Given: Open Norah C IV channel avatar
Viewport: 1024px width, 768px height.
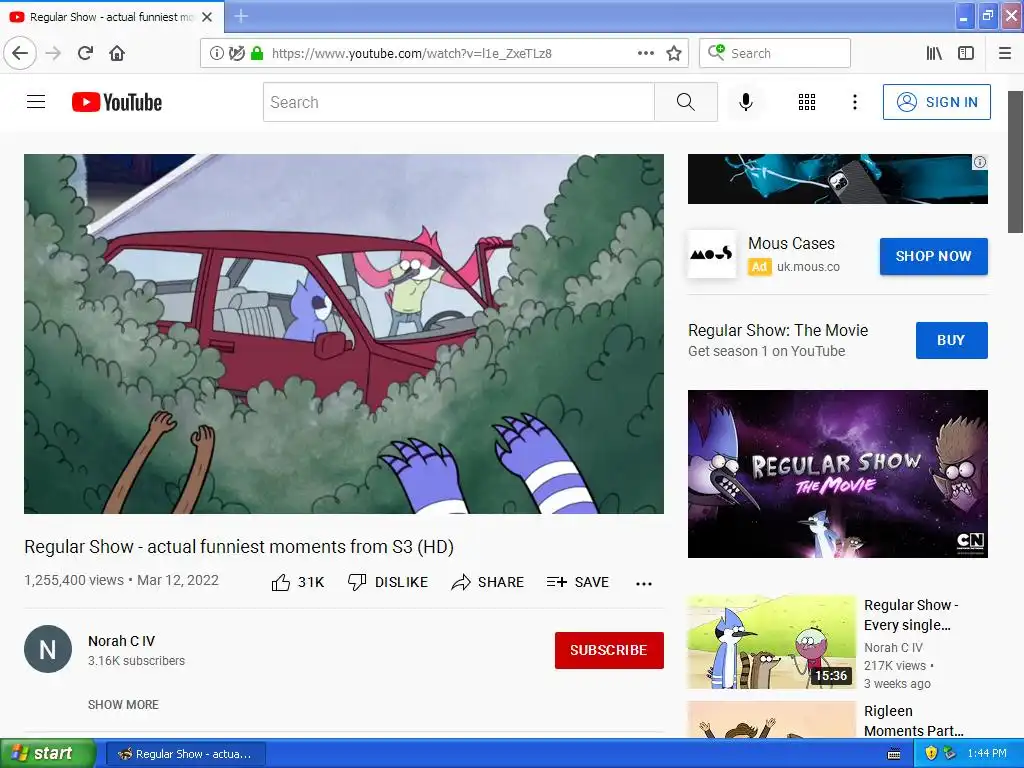Looking at the screenshot, I should click(48, 649).
